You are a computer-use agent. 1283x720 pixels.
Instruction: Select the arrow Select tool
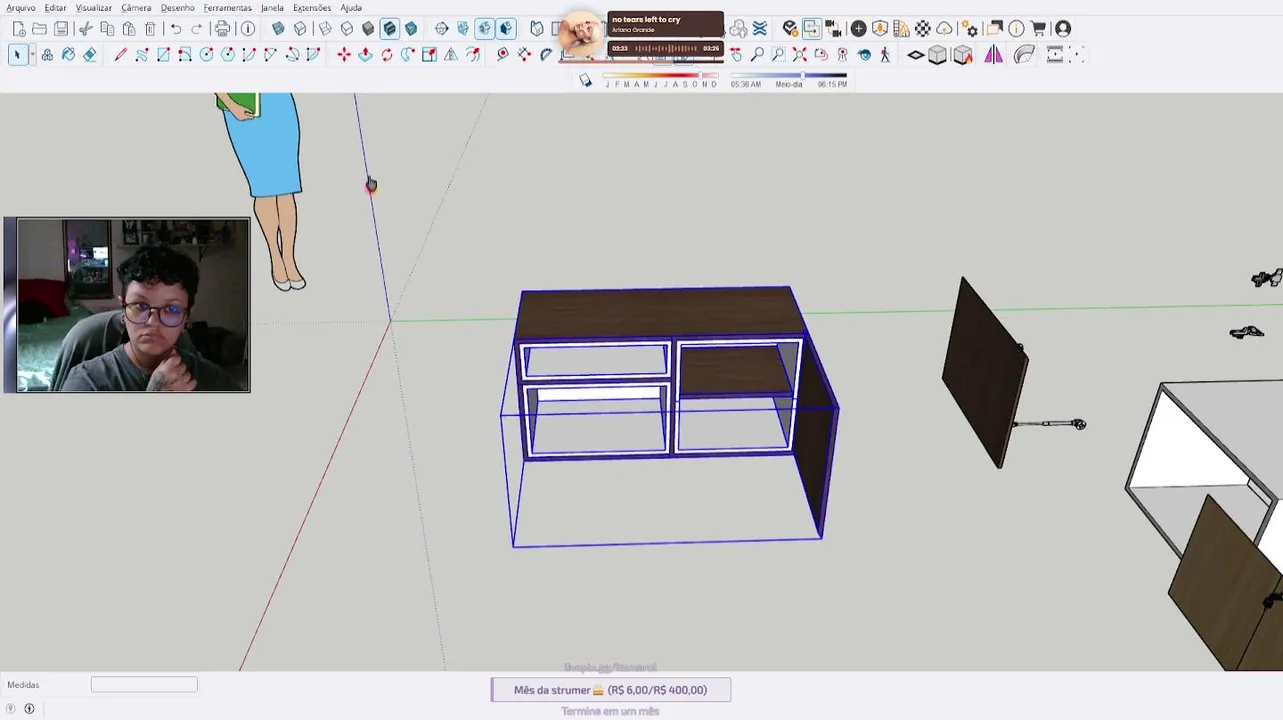click(17, 55)
